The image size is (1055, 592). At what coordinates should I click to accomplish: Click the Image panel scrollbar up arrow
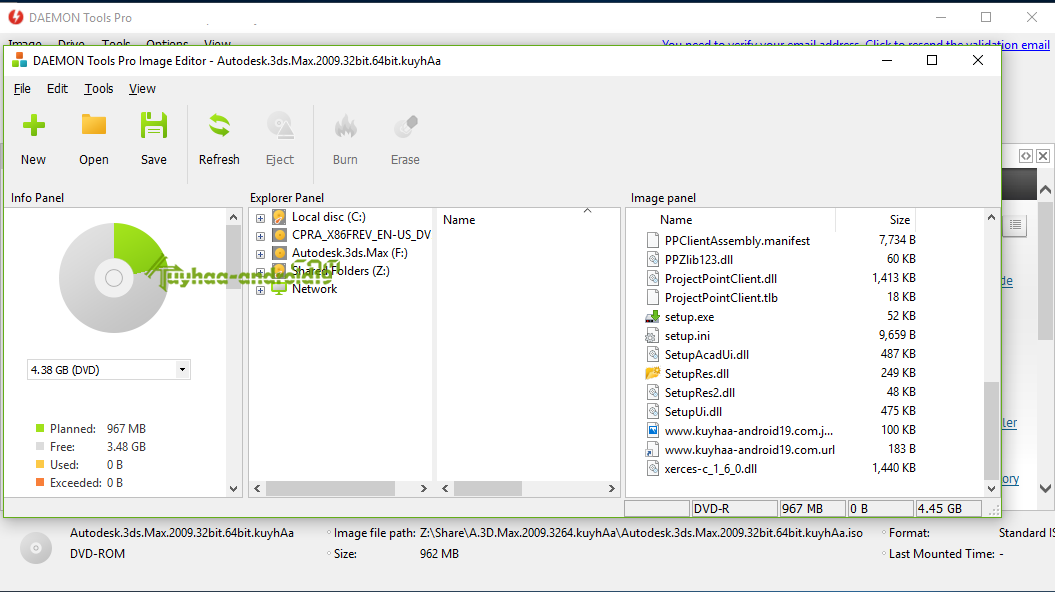[991, 217]
